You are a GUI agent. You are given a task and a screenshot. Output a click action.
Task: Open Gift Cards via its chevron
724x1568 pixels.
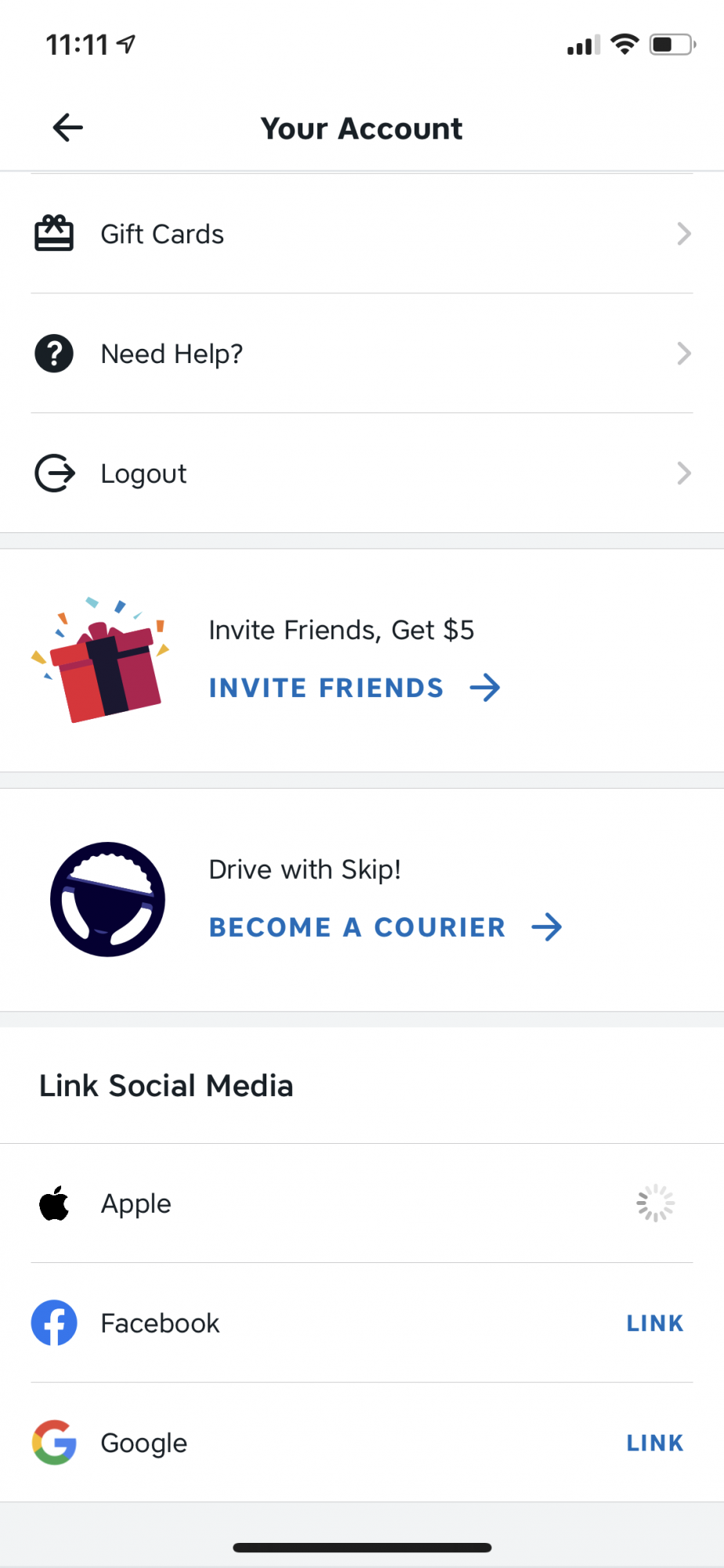pos(684,234)
